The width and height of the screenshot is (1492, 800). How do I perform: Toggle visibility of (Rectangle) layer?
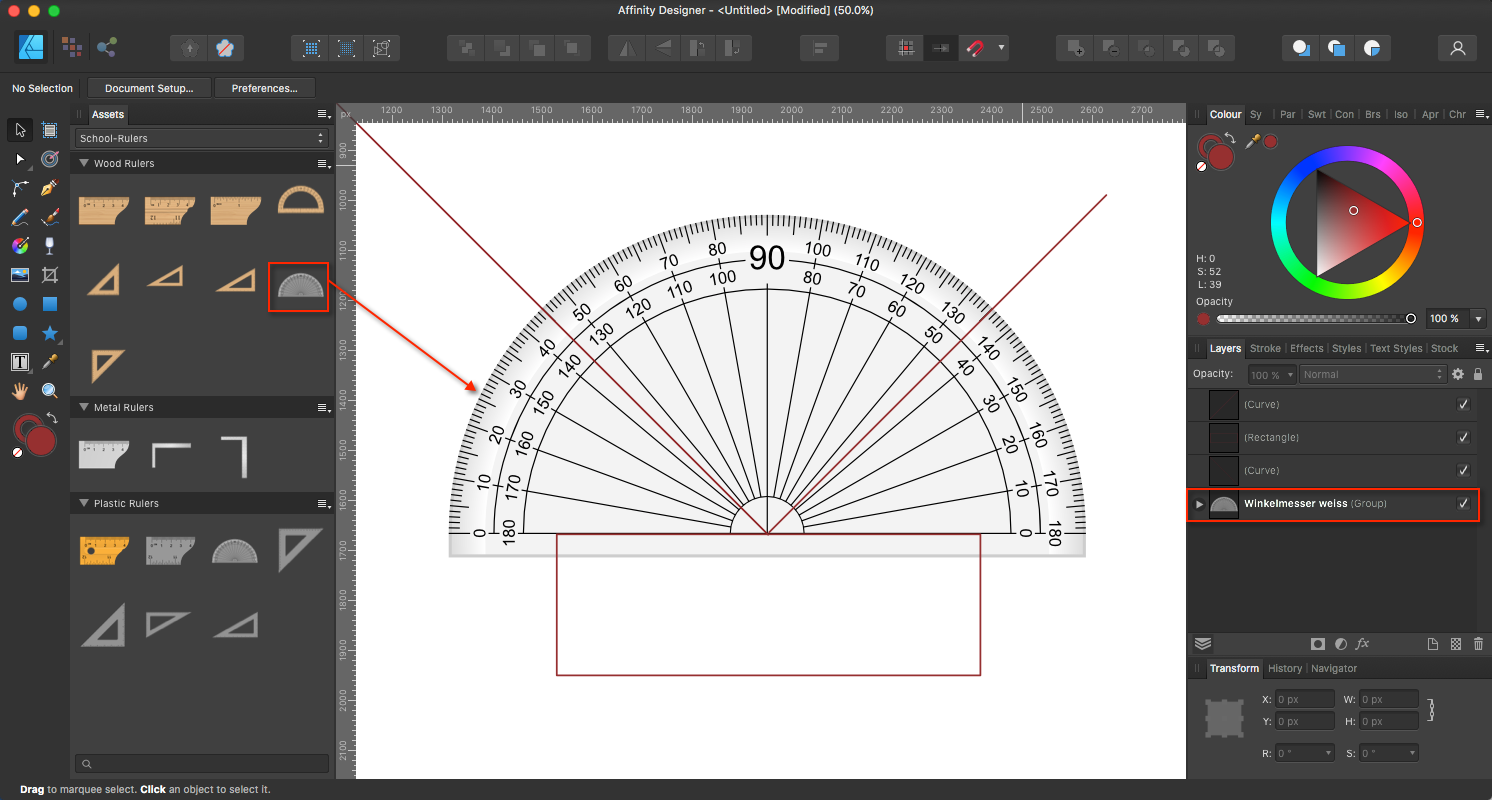(x=1463, y=438)
